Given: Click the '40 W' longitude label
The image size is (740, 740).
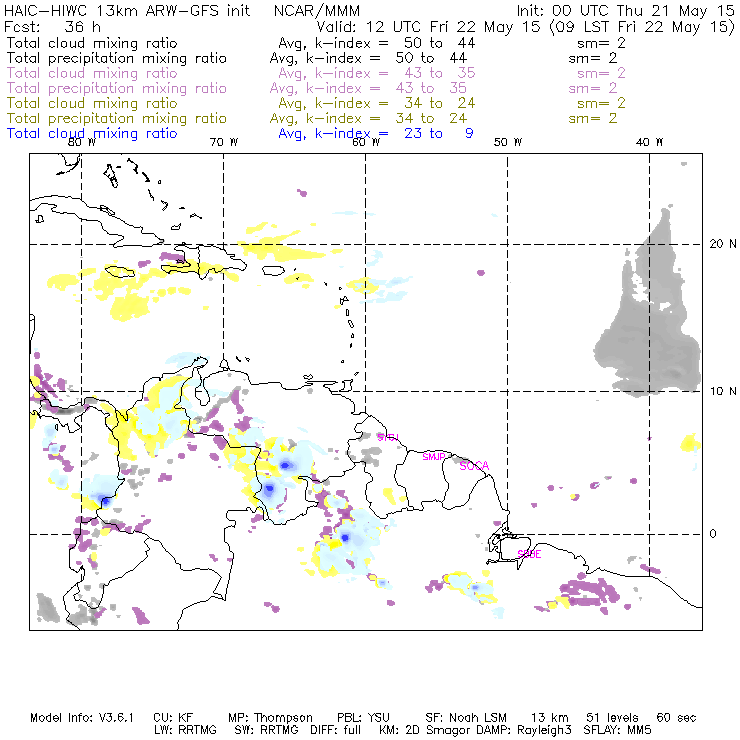Looking at the screenshot, I should (x=649, y=143).
